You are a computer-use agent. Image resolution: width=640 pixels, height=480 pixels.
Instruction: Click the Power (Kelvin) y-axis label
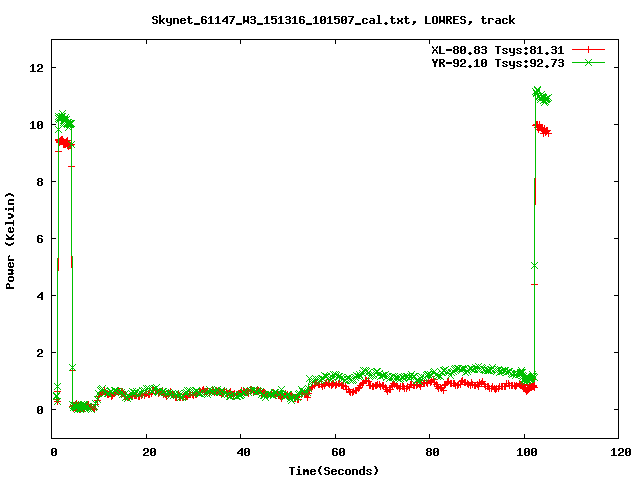coord(11,239)
